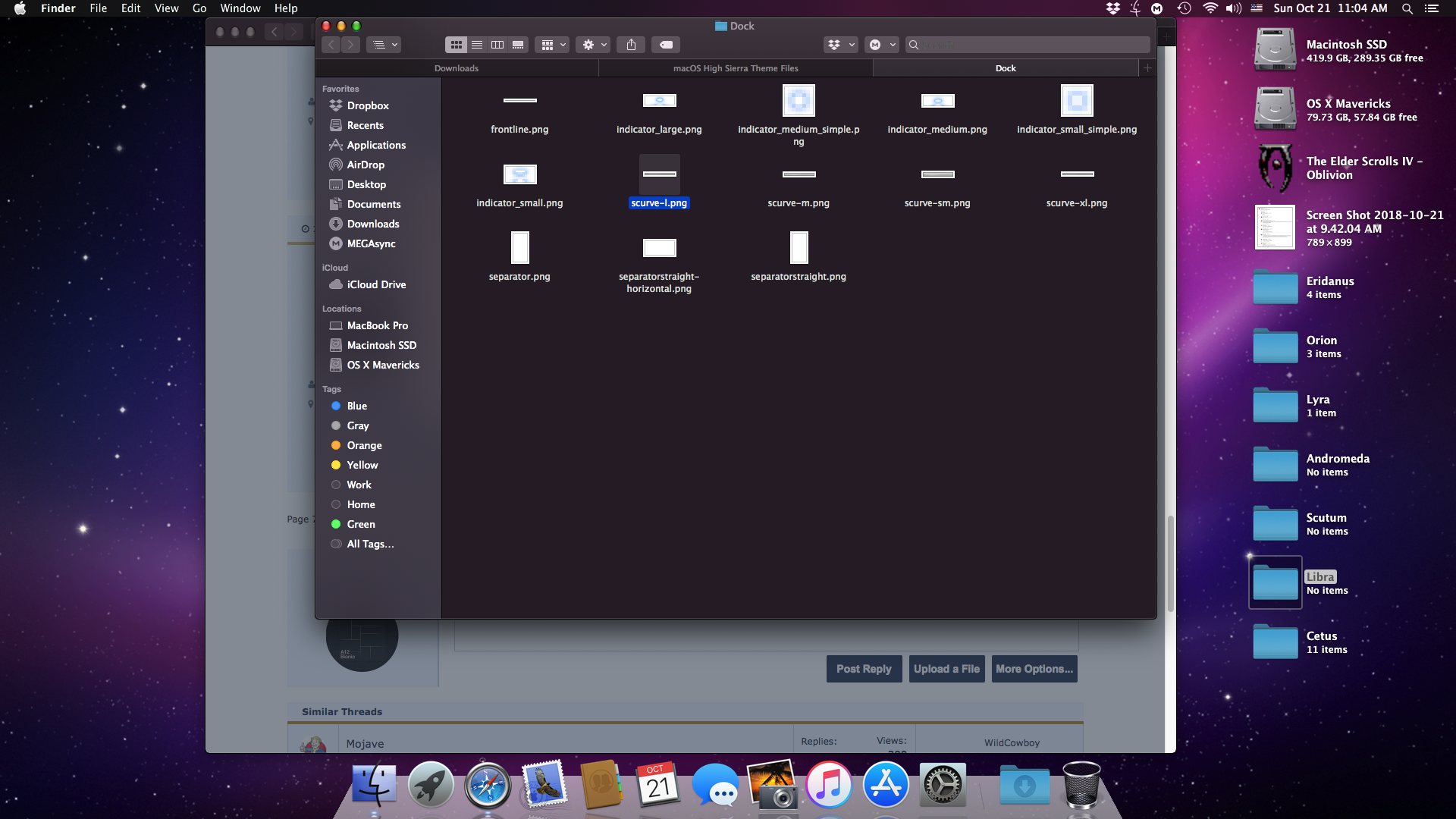Open AirDrop in the sidebar
1456x819 pixels.
366,165
